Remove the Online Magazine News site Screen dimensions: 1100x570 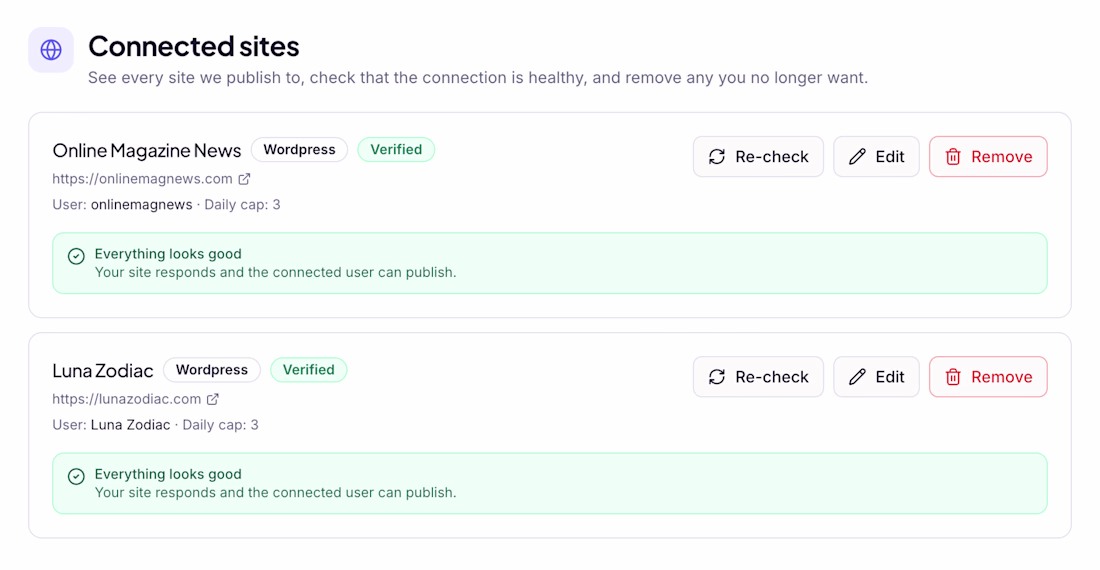tap(988, 156)
